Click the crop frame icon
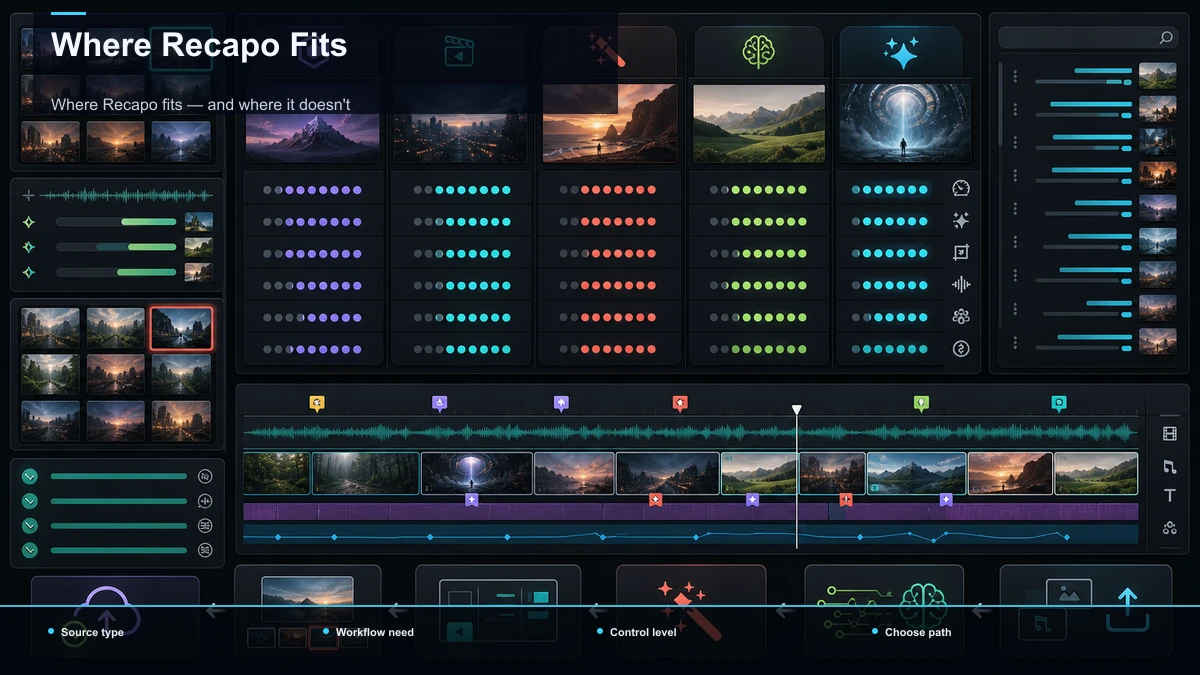 pos(962,252)
